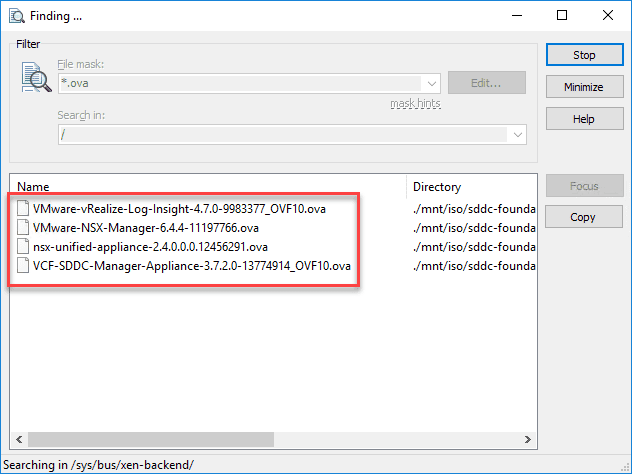632x474 pixels.
Task: Click the directory path of the VCF-SDDC-Manager row
Action: pos(474,266)
